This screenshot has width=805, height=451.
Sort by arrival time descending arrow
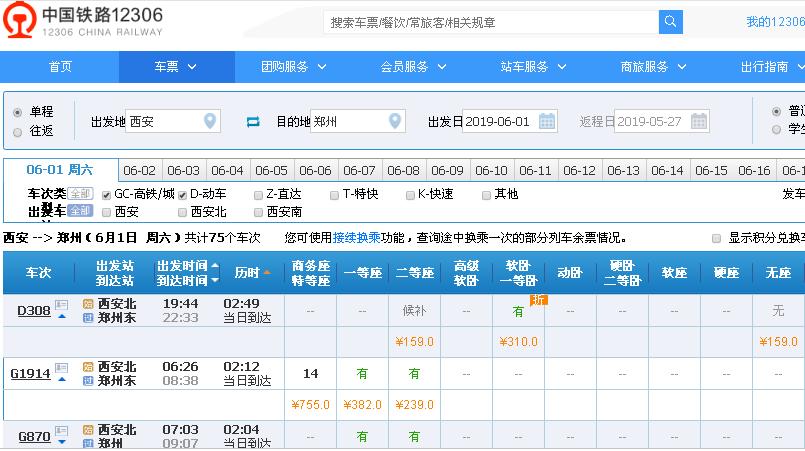[x=215, y=280]
